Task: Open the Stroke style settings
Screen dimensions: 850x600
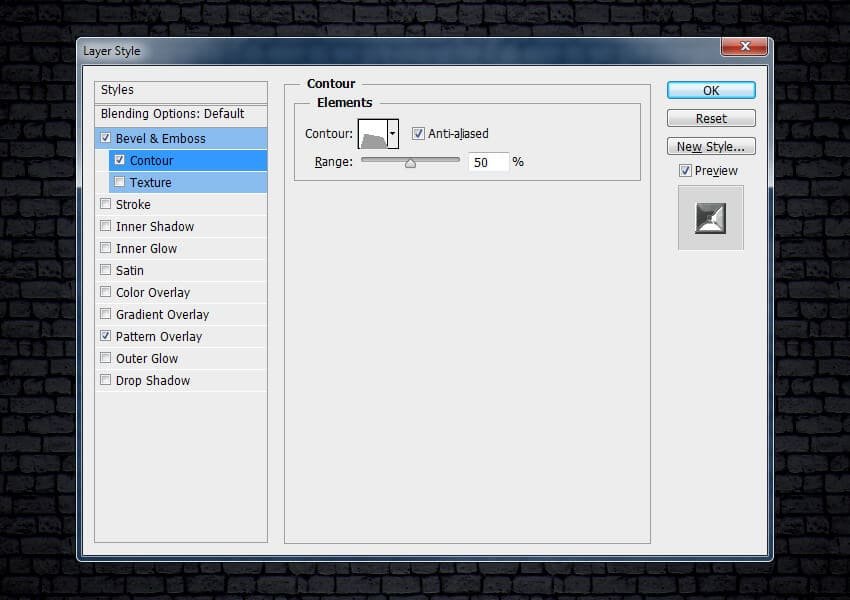Action: [x=133, y=204]
